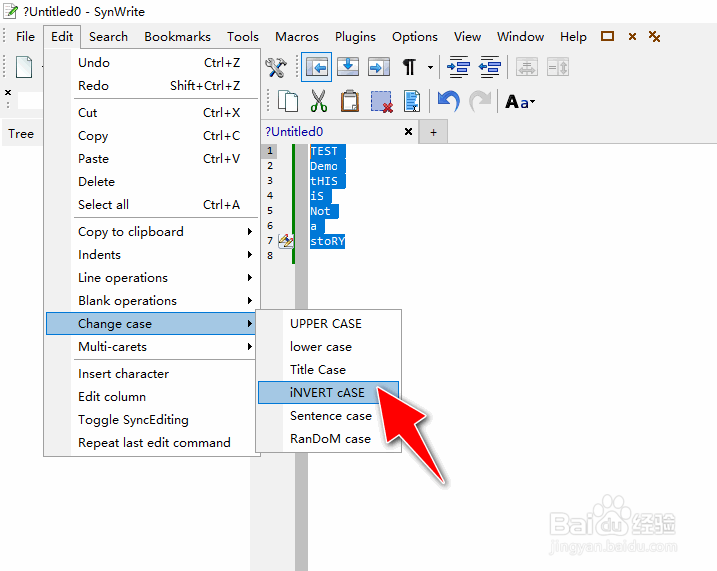The width and height of the screenshot is (717, 571).
Task: Choose Delete in Edit menu
Action: coord(152,181)
